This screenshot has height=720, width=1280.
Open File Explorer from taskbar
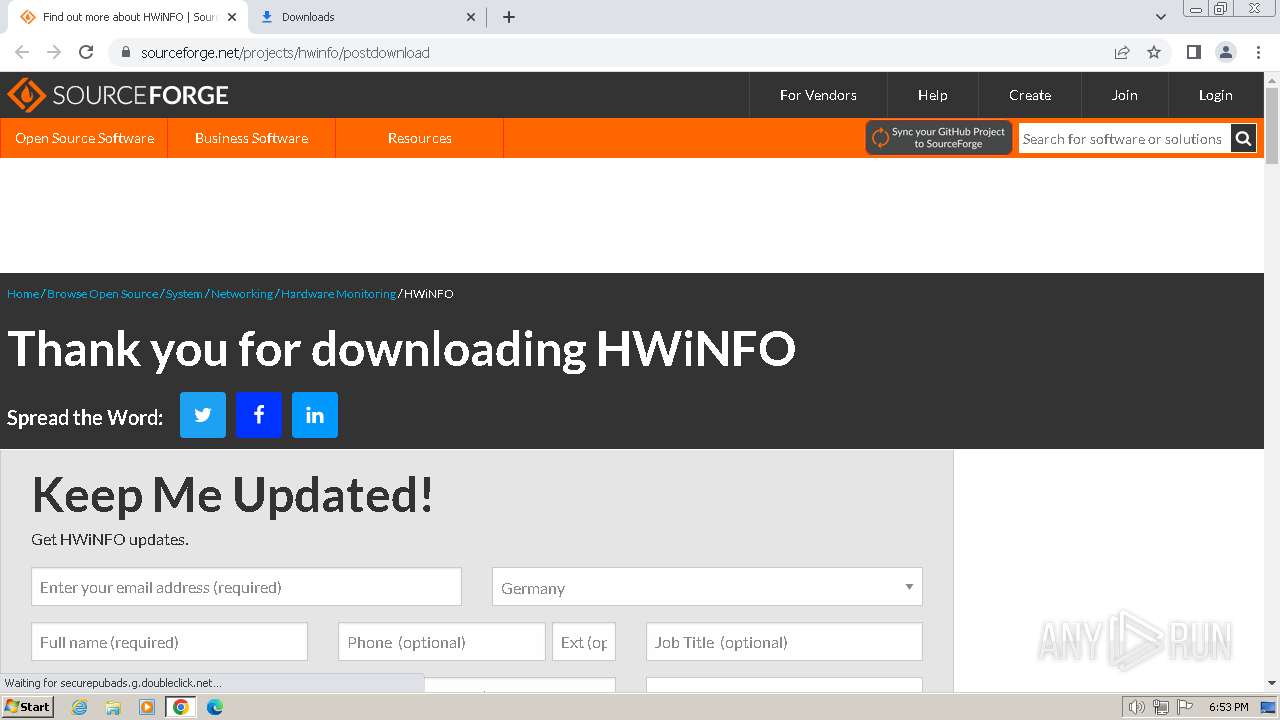pyautogui.click(x=113, y=707)
